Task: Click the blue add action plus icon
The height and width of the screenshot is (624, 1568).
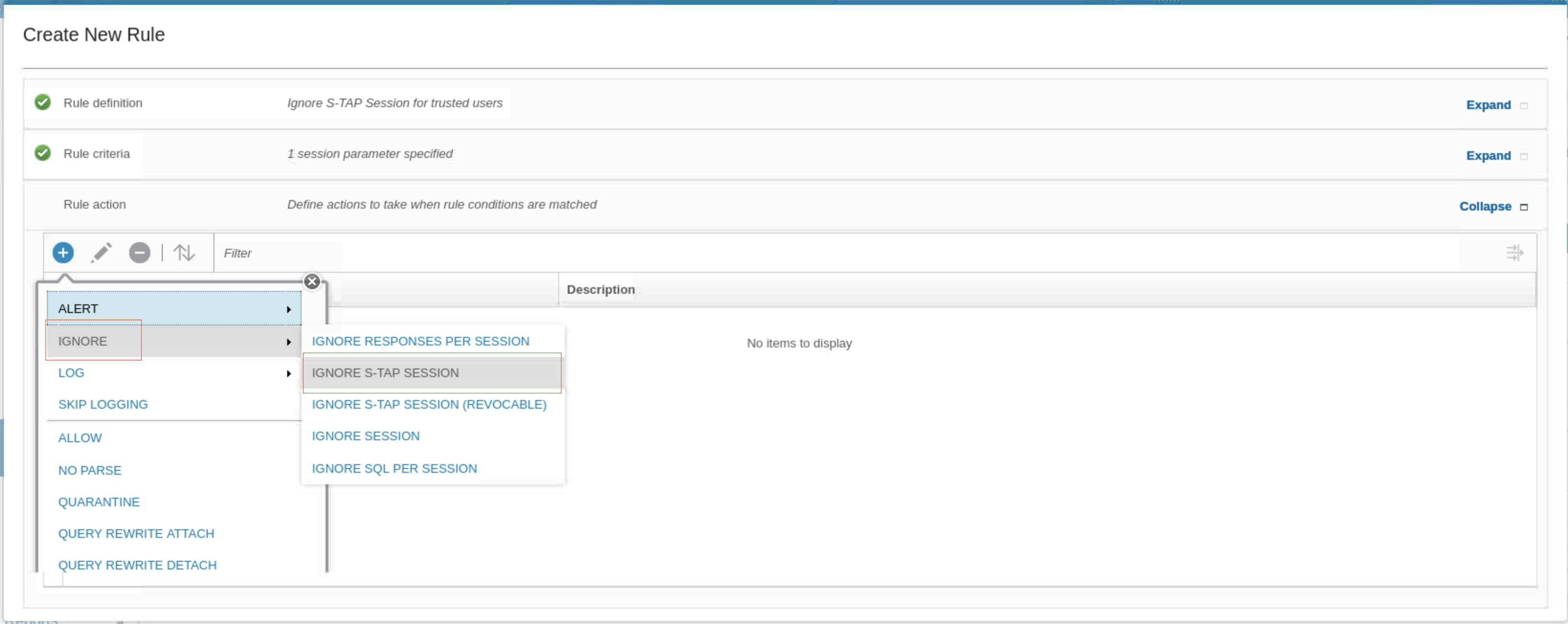Action: pos(63,253)
